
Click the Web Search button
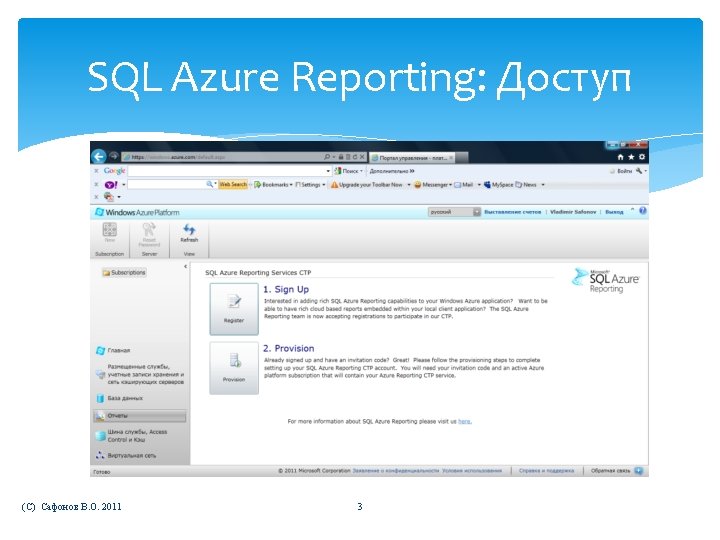coord(233,184)
